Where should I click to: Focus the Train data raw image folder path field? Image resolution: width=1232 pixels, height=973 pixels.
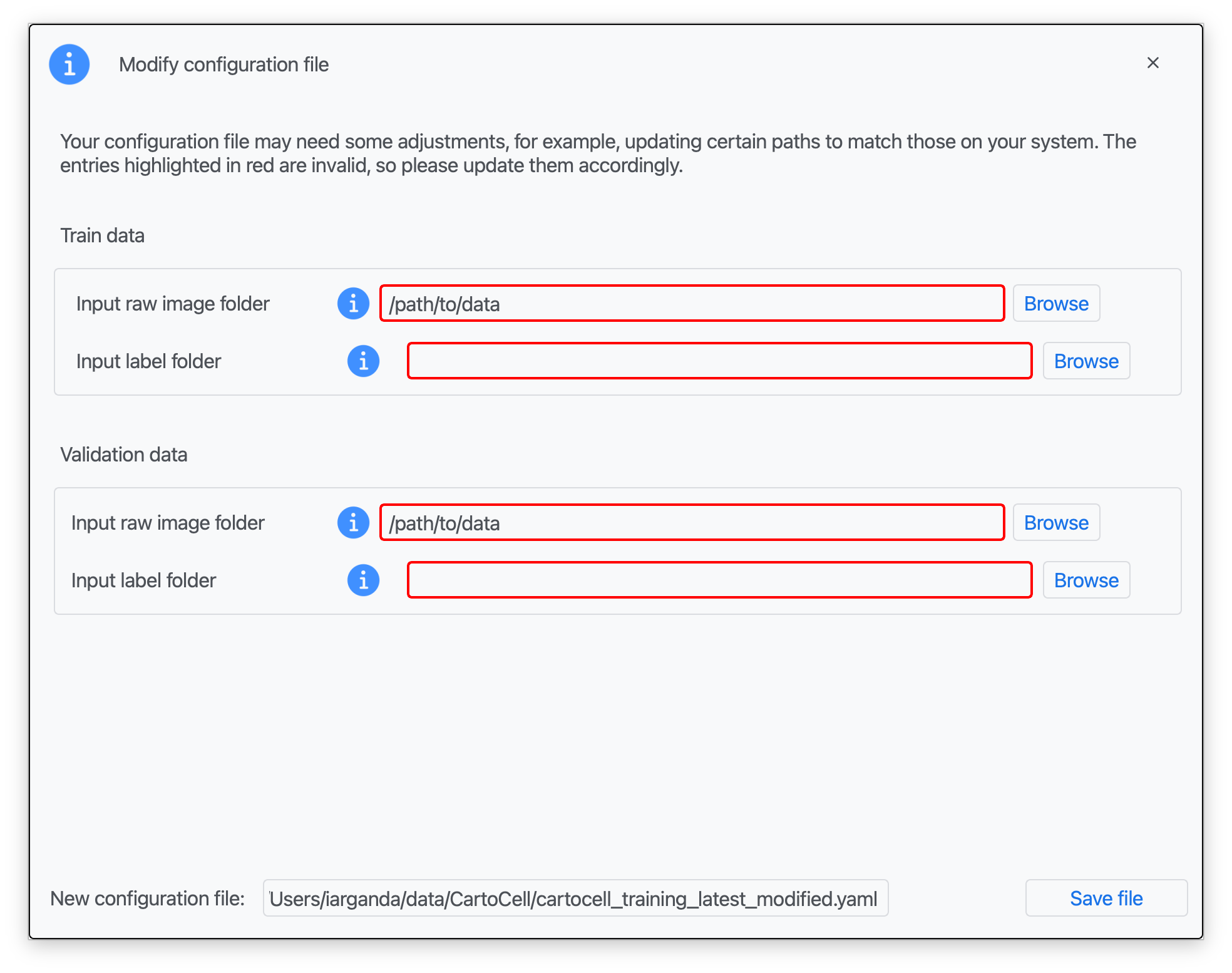click(x=692, y=304)
